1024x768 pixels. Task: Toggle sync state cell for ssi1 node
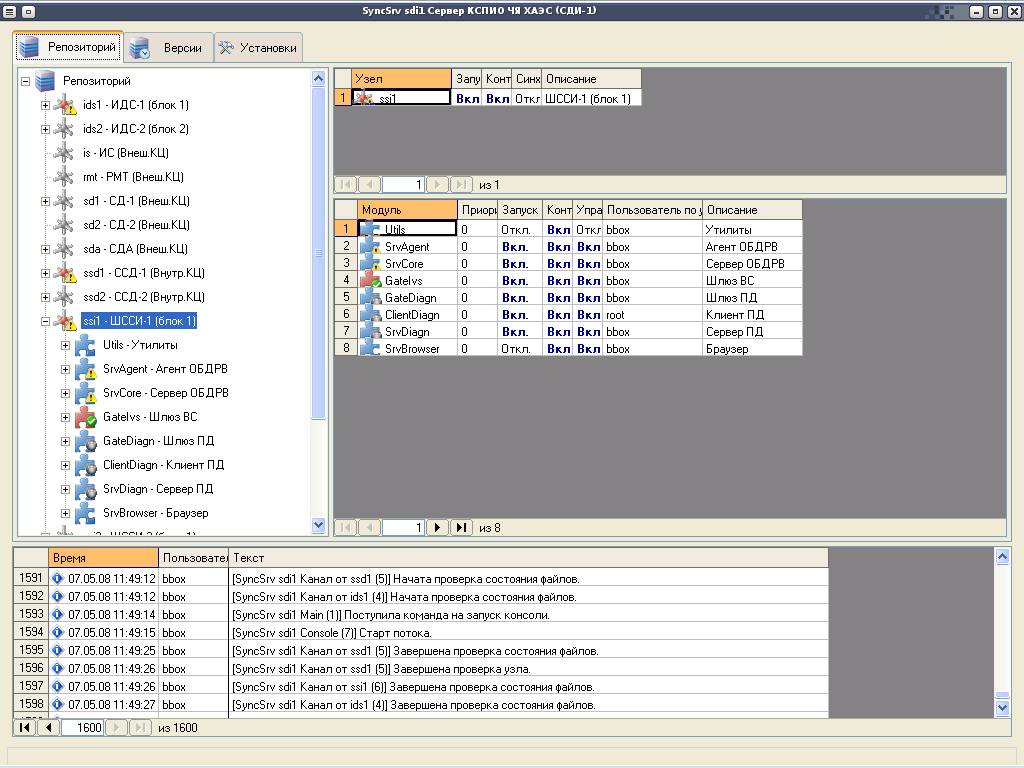[527, 98]
